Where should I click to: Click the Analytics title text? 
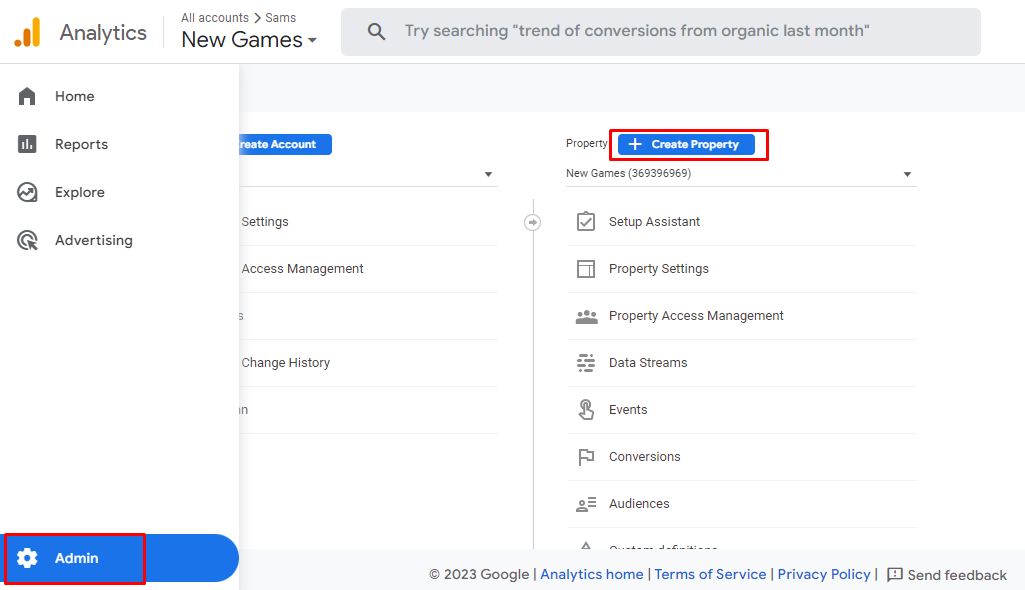[x=103, y=33]
